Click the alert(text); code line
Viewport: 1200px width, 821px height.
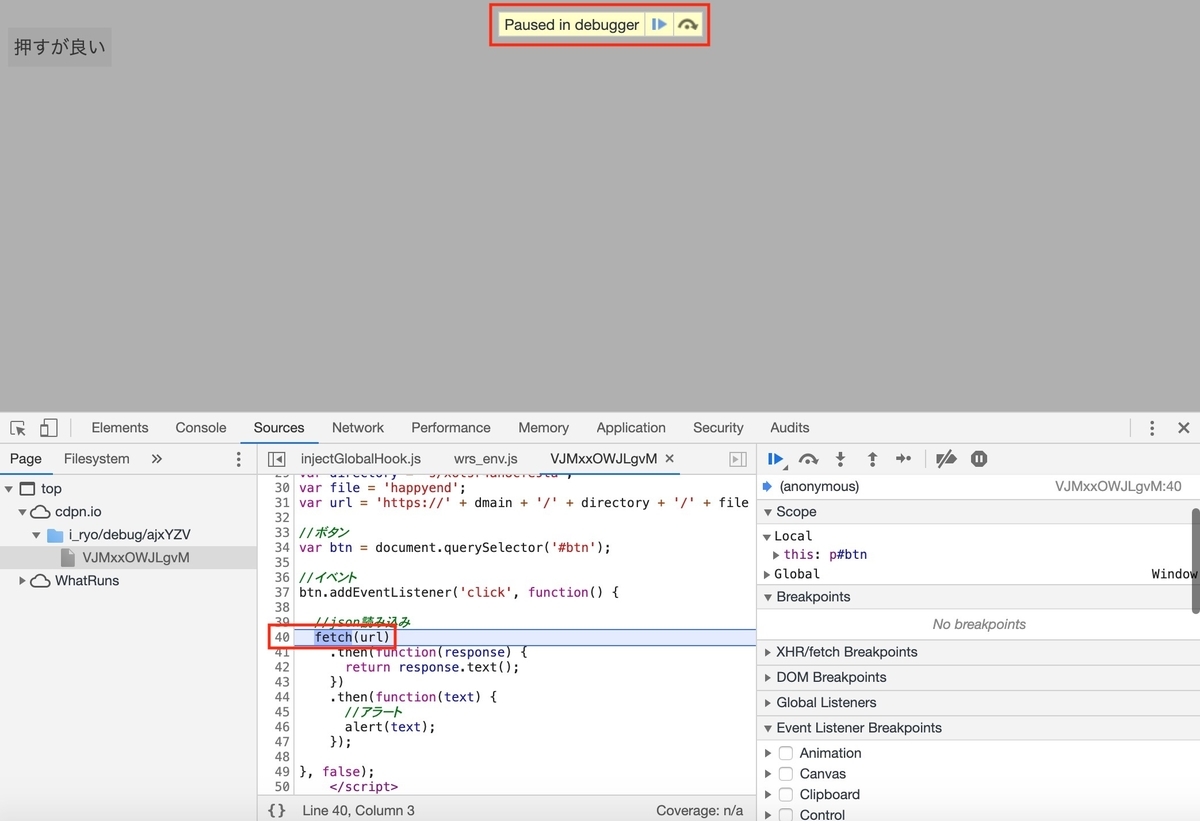390,727
